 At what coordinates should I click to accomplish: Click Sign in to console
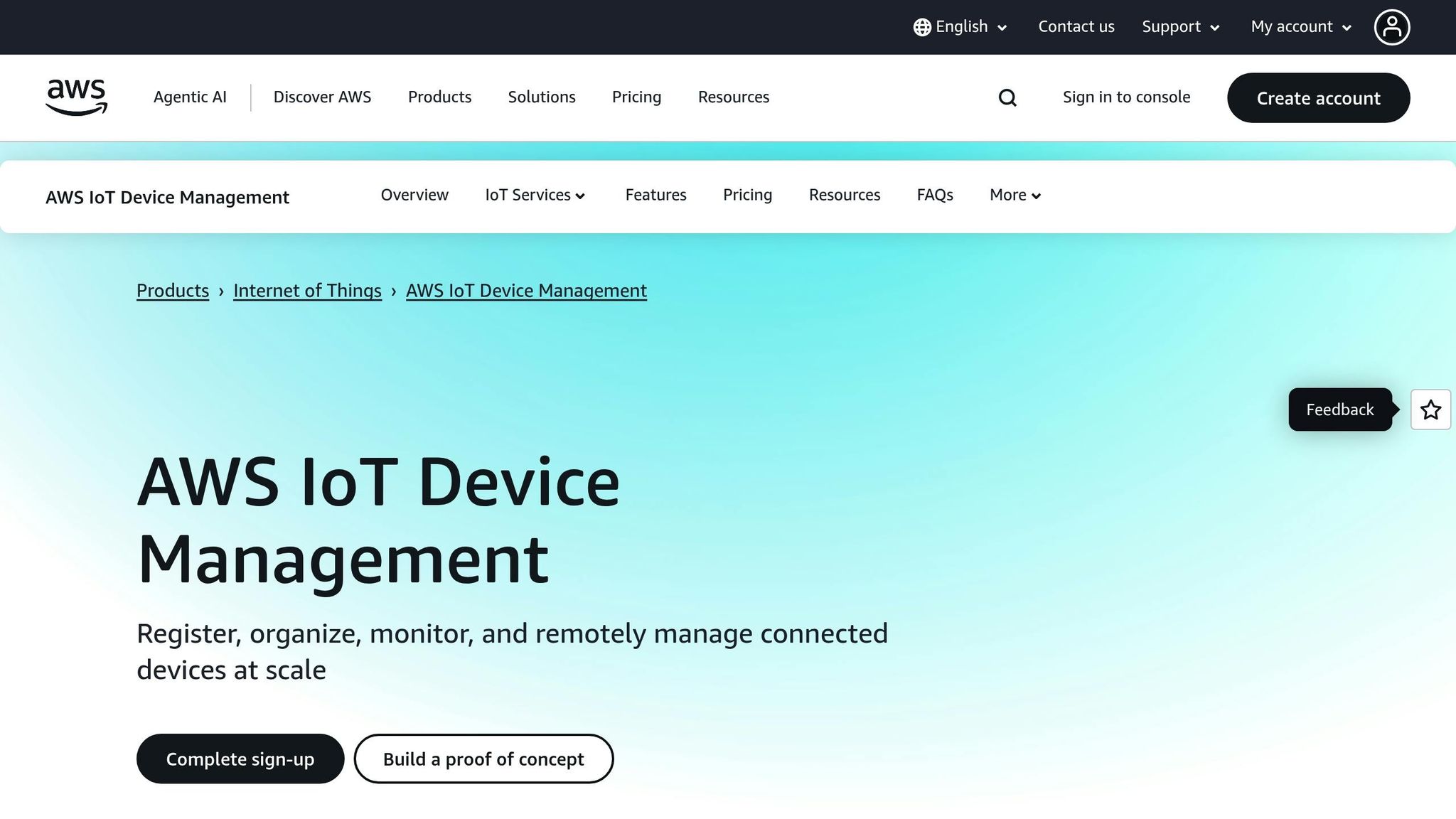[1126, 97]
